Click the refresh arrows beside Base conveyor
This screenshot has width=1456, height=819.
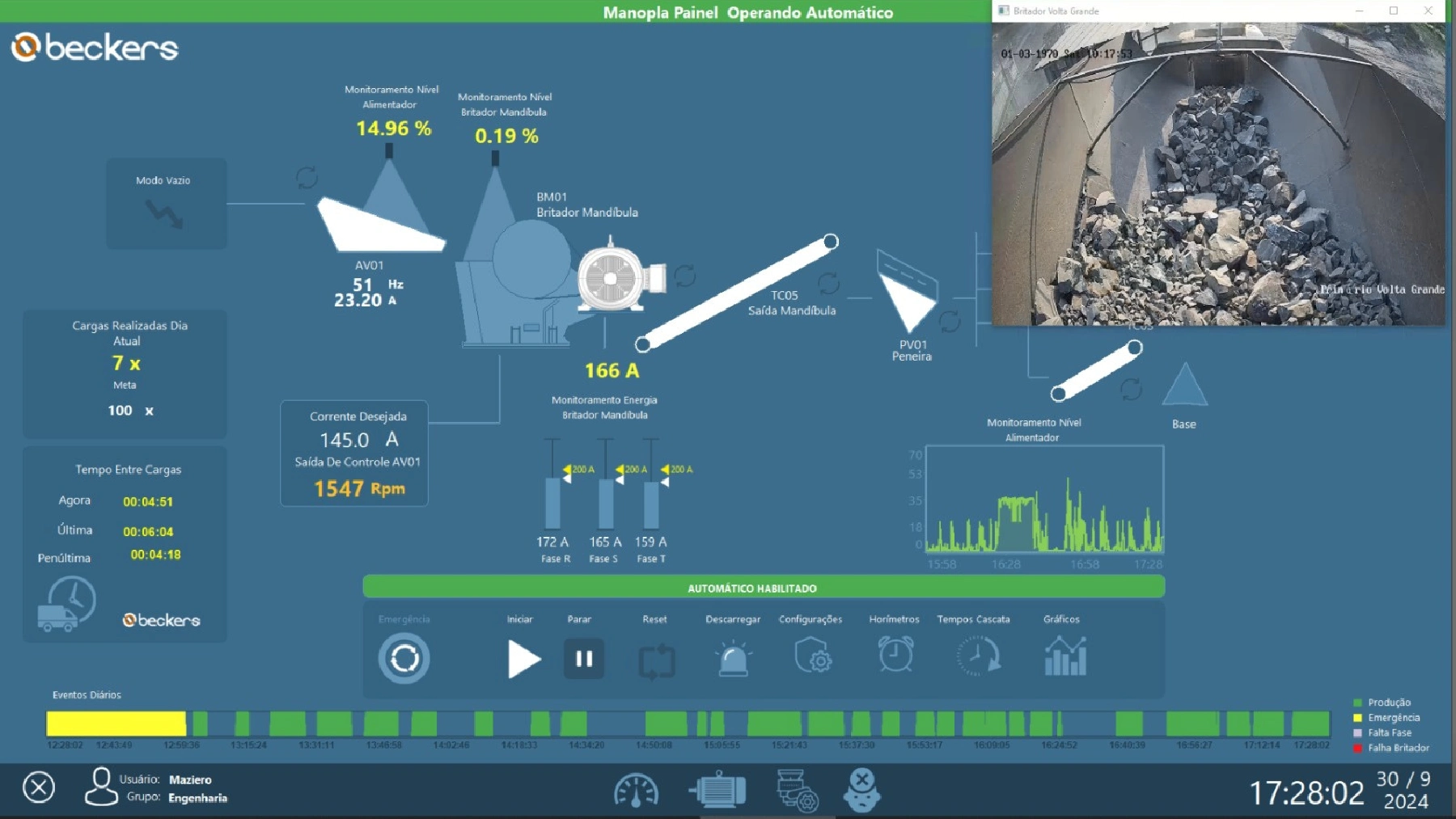(x=1131, y=389)
